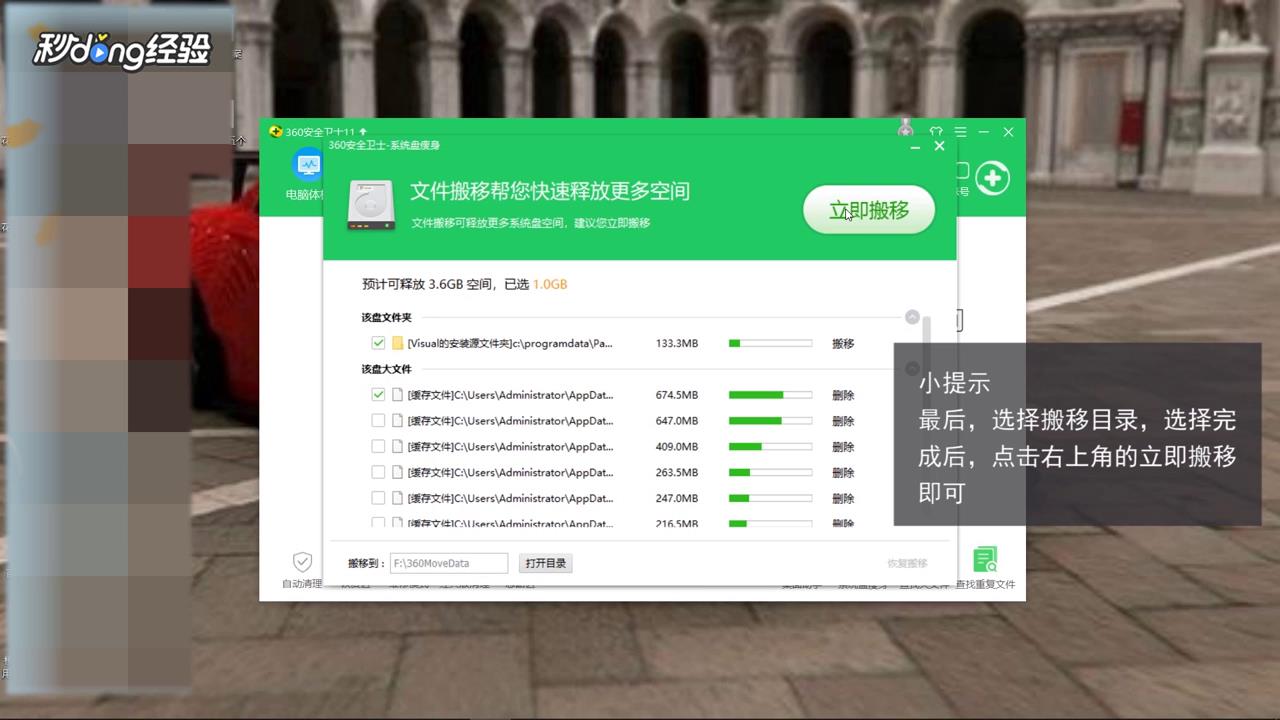The image size is (1280, 720).
Task: Click 删除 for the 247.0MB file
Action: tap(843, 498)
